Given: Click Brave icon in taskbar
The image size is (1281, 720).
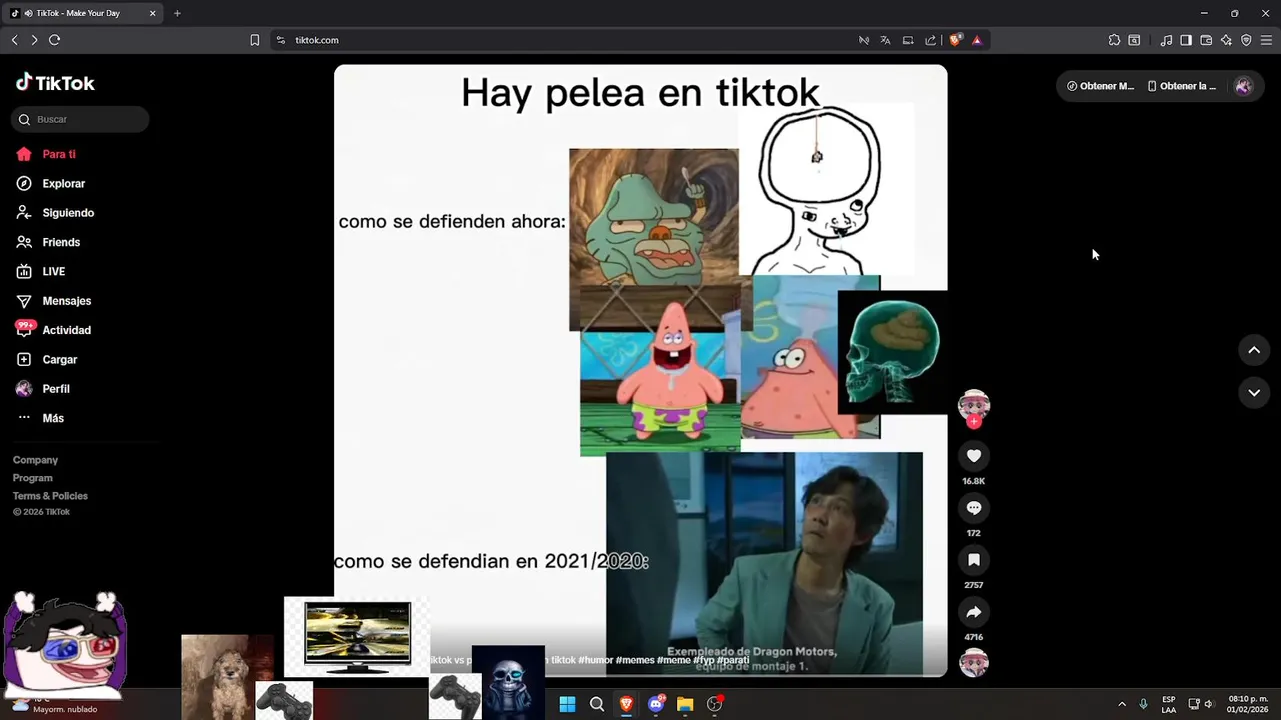Looking at the screenshot, I should (626, 704).
